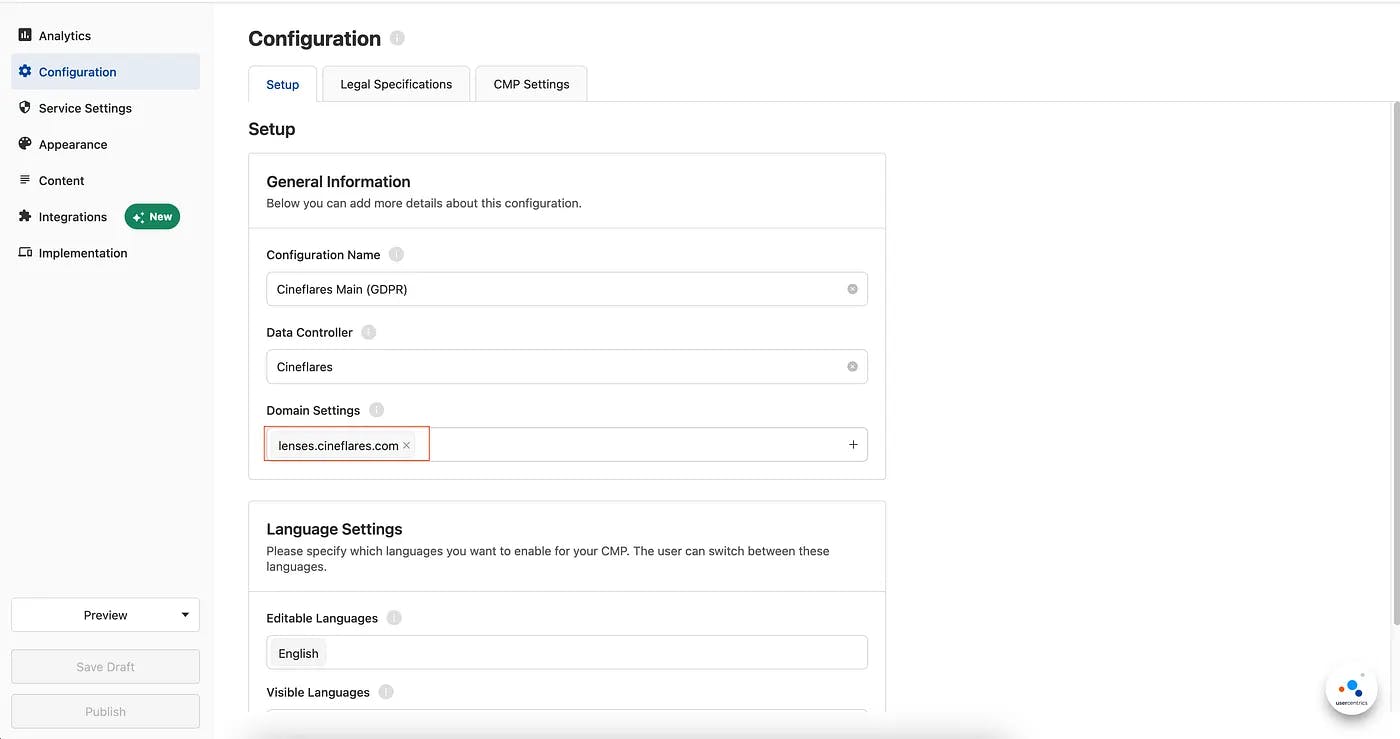Open the Usercentrics floating widget
This screenshot has height=739, width=1400.
[1351, 690]
